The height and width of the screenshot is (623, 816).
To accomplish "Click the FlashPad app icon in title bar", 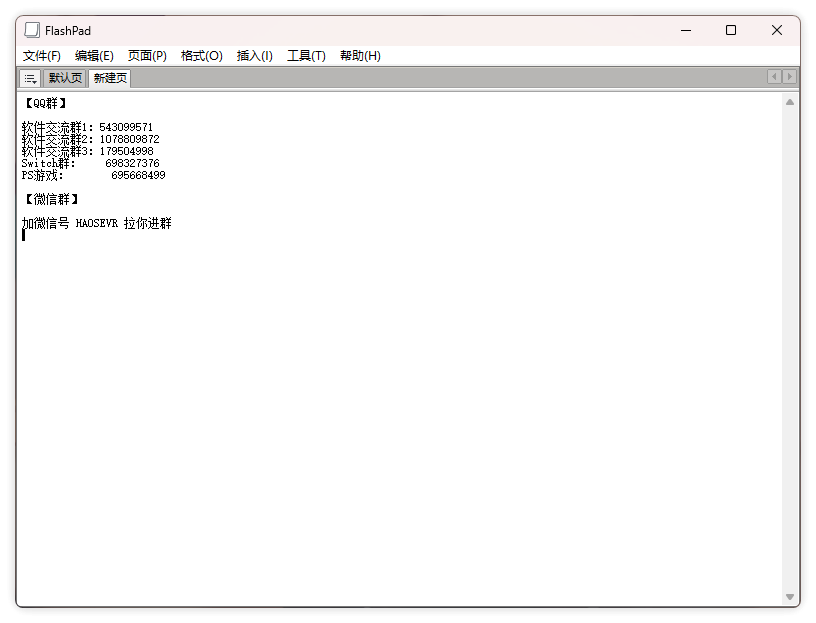I will coord(32,30).
